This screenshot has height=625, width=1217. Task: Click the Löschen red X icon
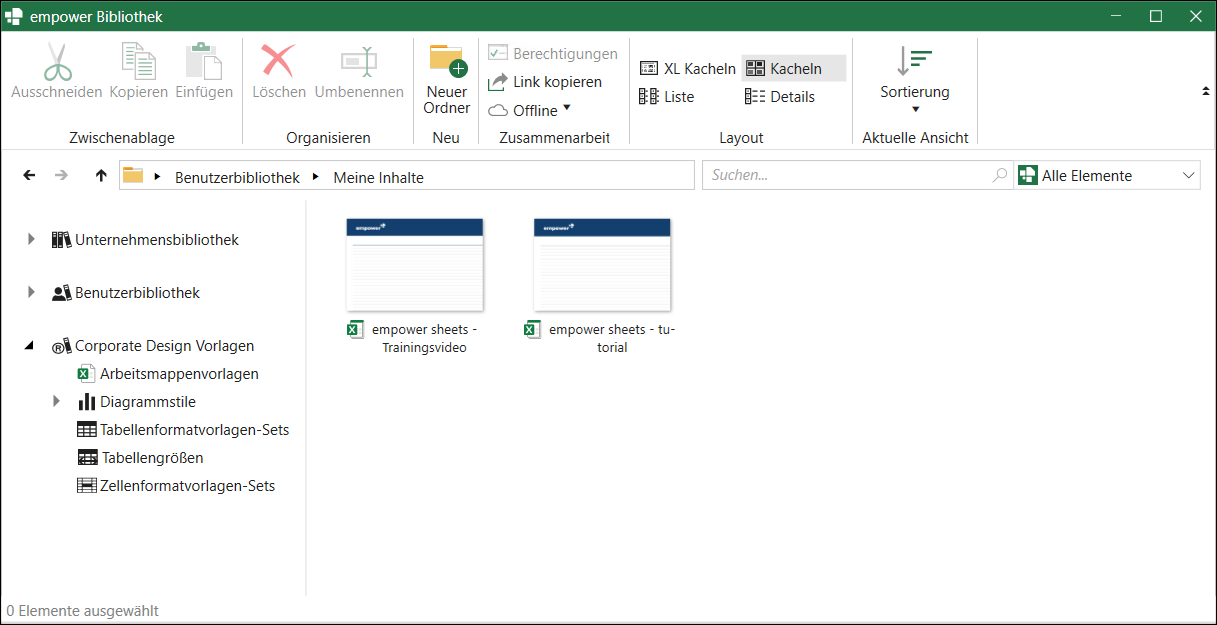point(278,61)
